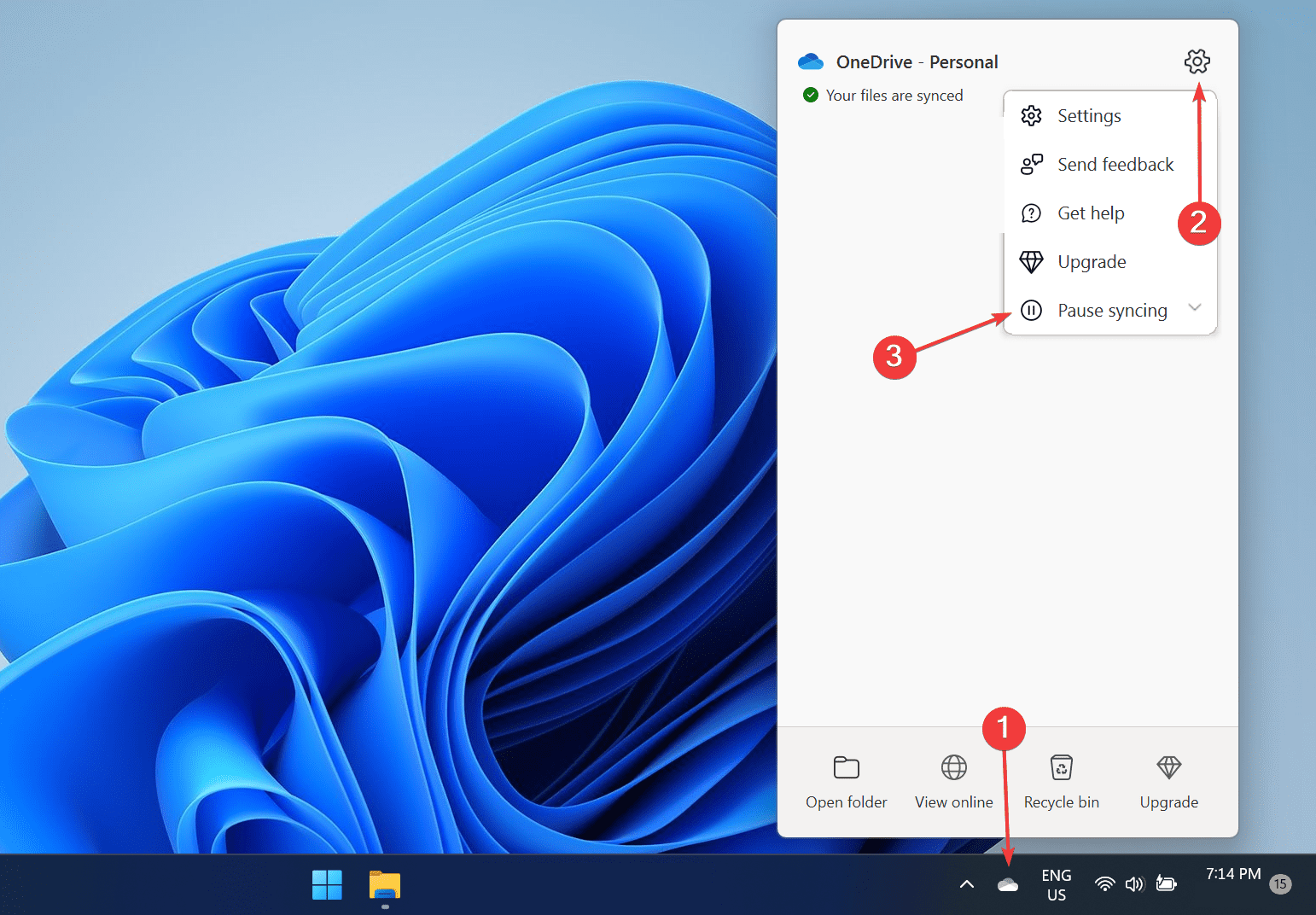Click the green synced checkmark icon
This screenshot has height=915, width=1316.
point(811,95)
